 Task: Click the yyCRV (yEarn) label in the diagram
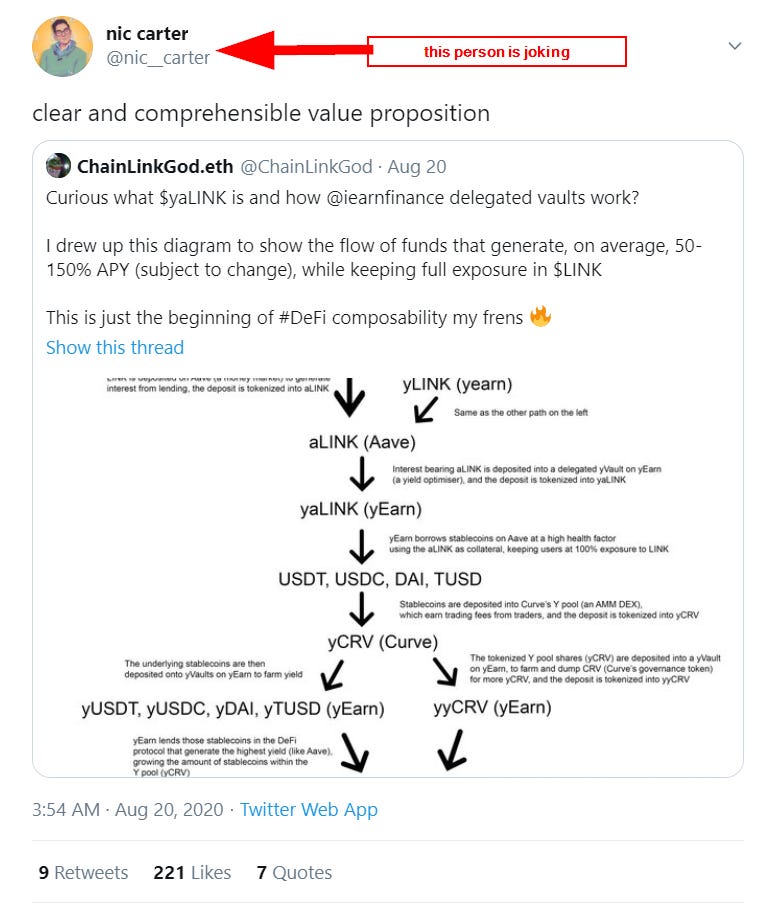coord(492,707)
